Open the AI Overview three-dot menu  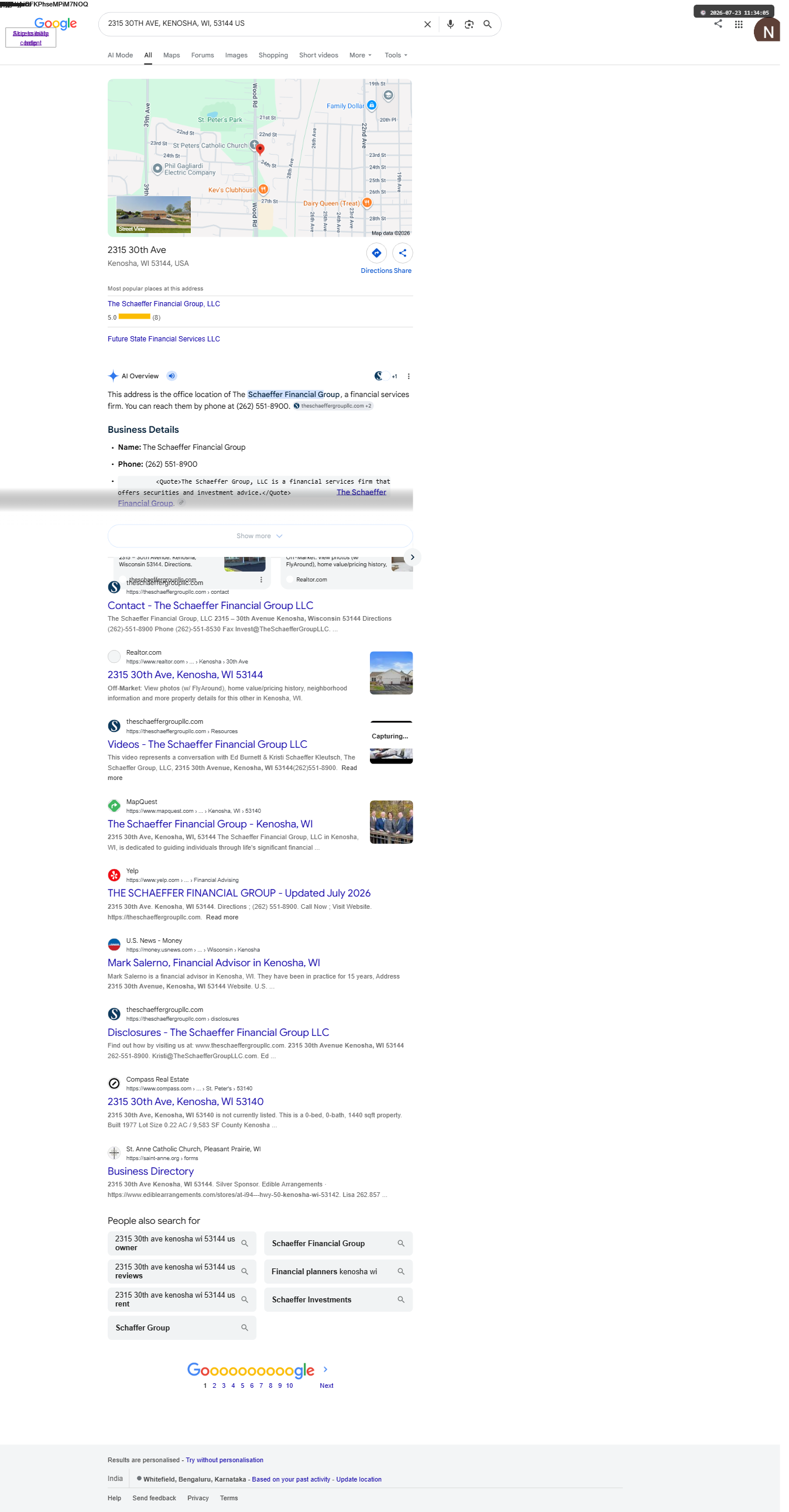(409, 376)
